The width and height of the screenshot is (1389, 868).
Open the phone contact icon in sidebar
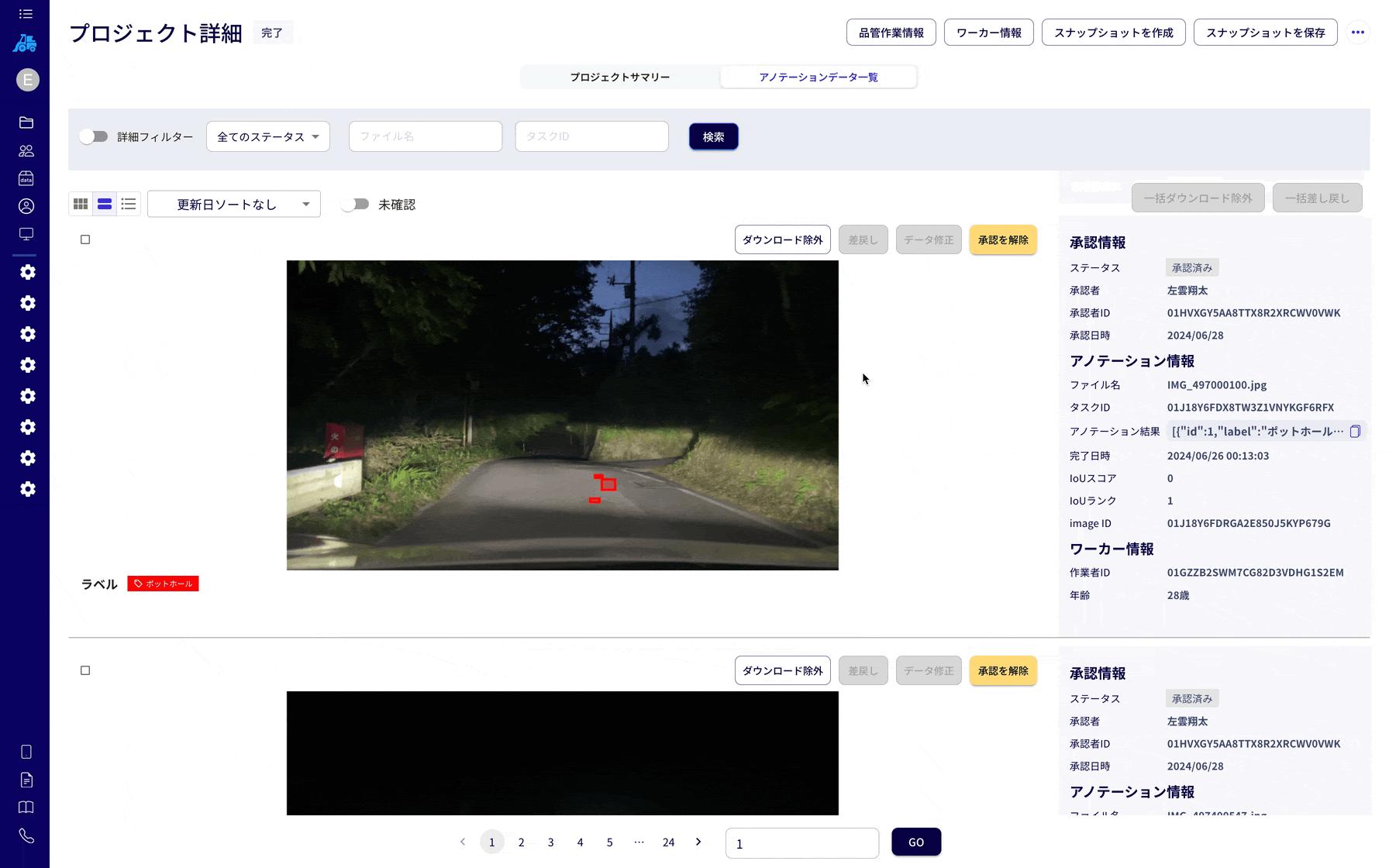(26, 835)
